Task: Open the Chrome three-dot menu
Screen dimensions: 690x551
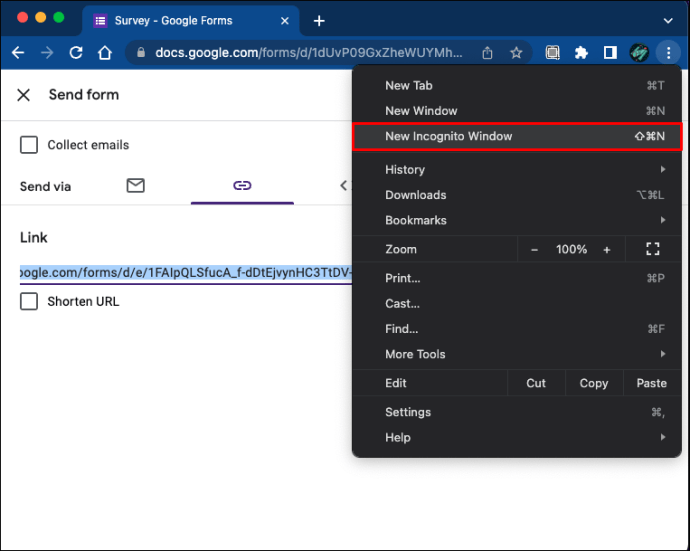Action: click(668, 52)
